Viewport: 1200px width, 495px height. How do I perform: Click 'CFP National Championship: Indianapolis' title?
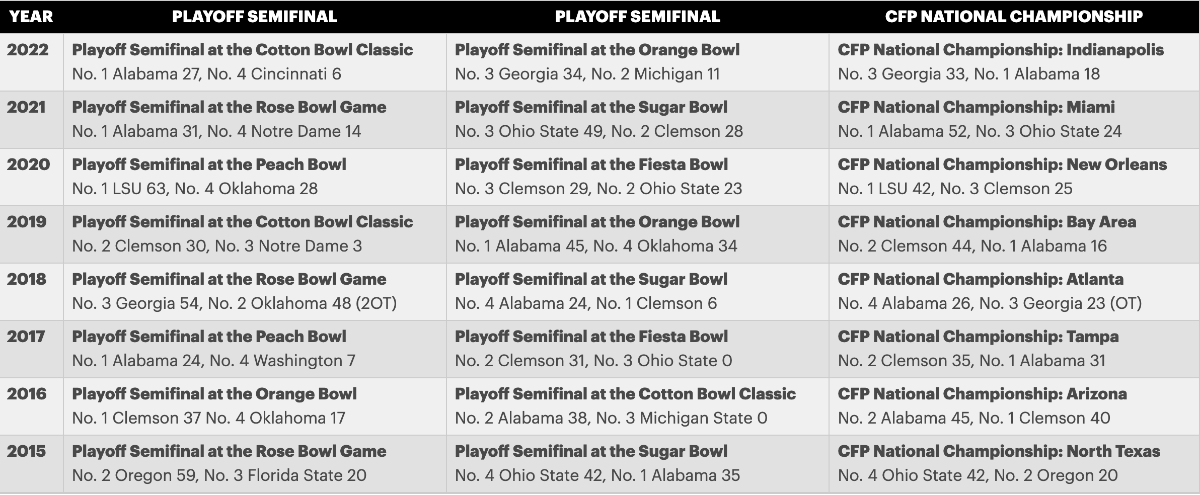(x=1001, y=50)
